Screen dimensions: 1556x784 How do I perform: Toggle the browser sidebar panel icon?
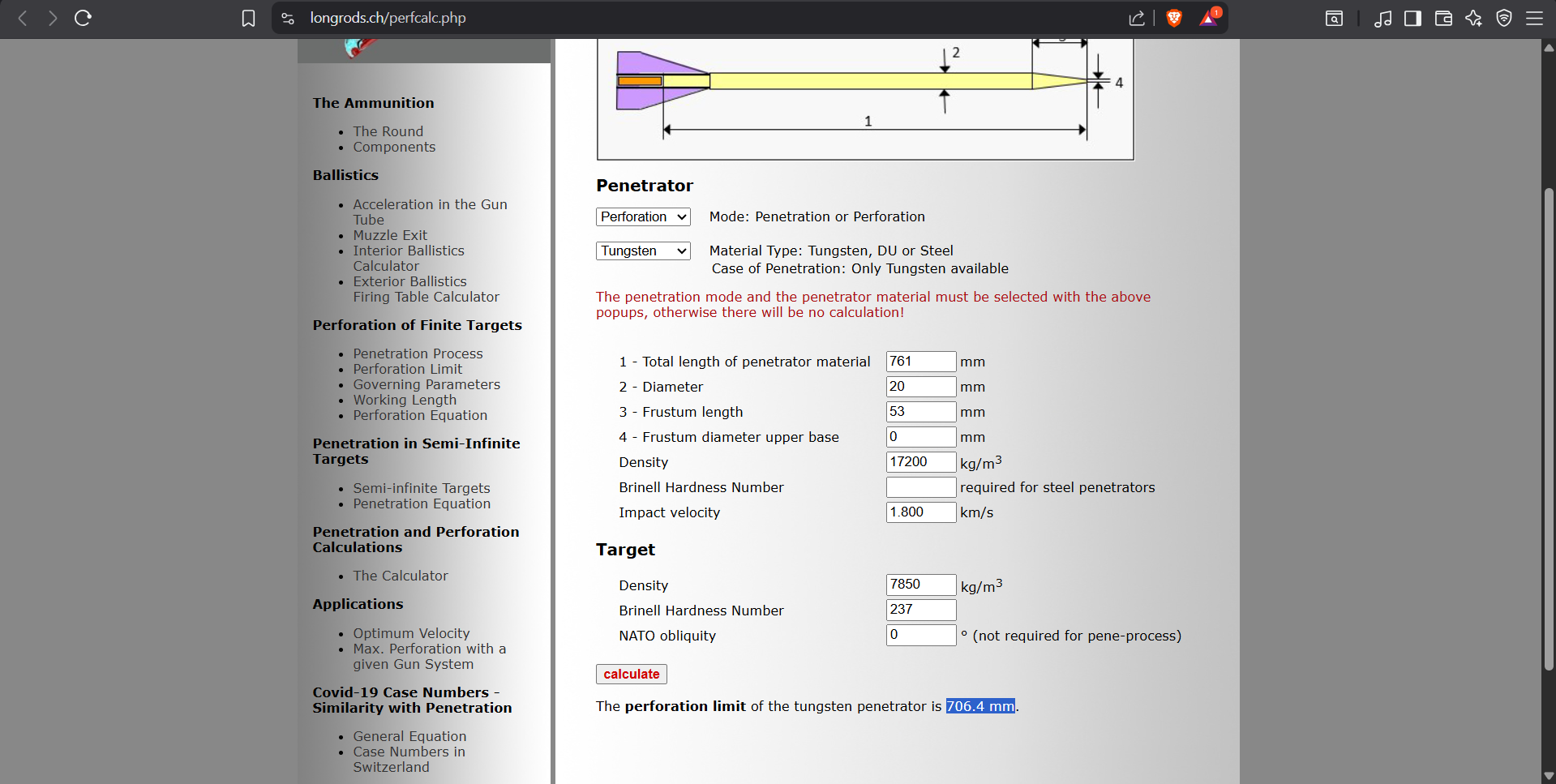(1412, 18)
